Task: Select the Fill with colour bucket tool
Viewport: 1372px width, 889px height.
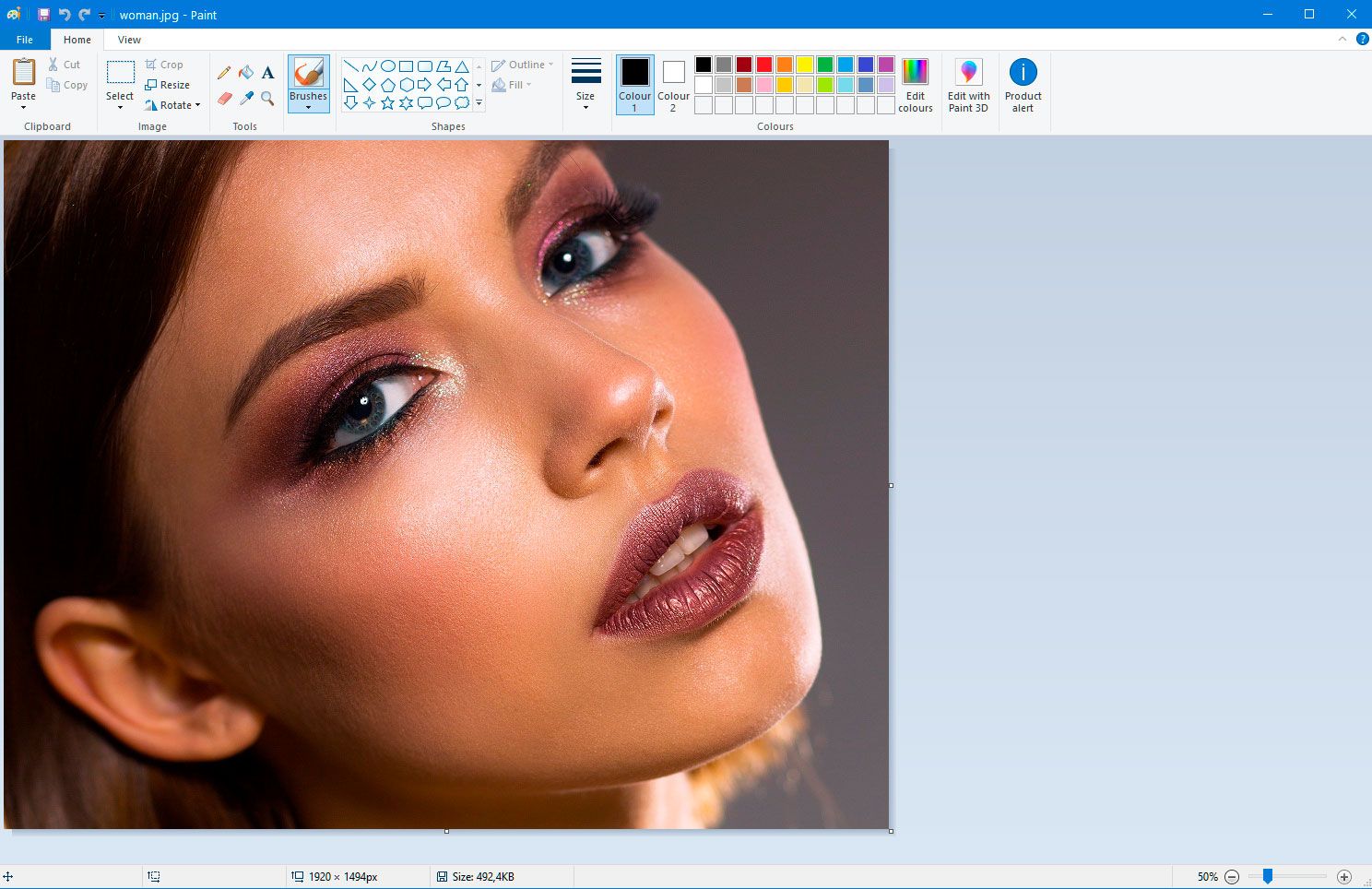Action: [246, 71]
